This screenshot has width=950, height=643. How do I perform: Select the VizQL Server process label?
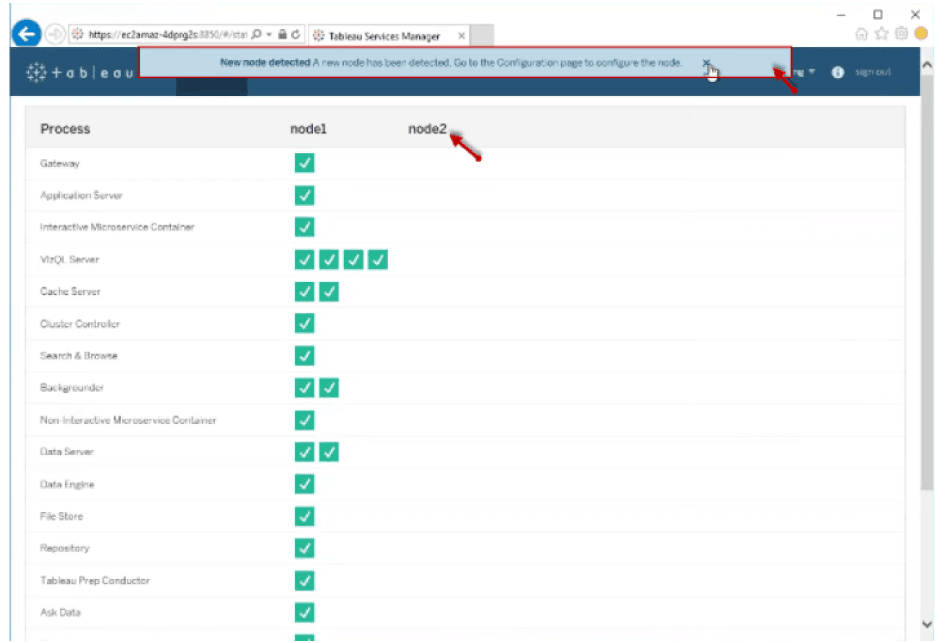coord(69,259)
